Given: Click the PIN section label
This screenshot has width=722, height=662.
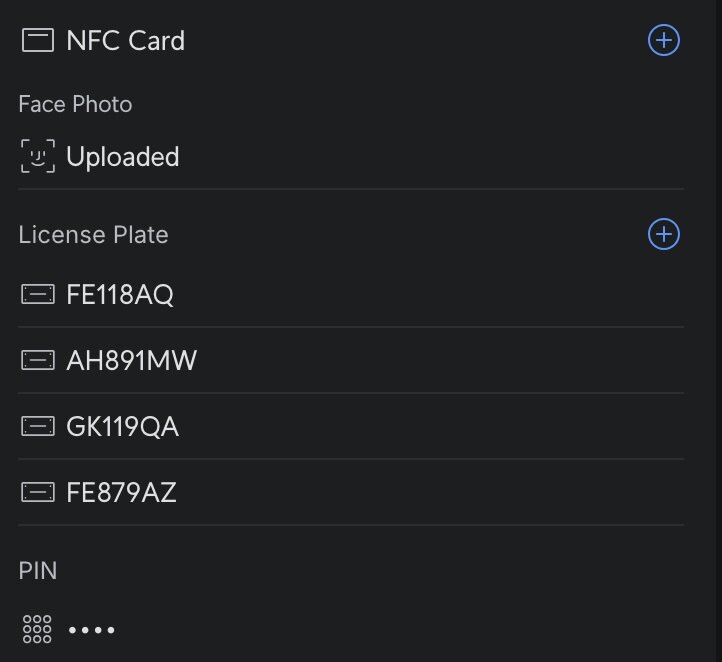Looking at the screenshot, I should tap(38, 571).
